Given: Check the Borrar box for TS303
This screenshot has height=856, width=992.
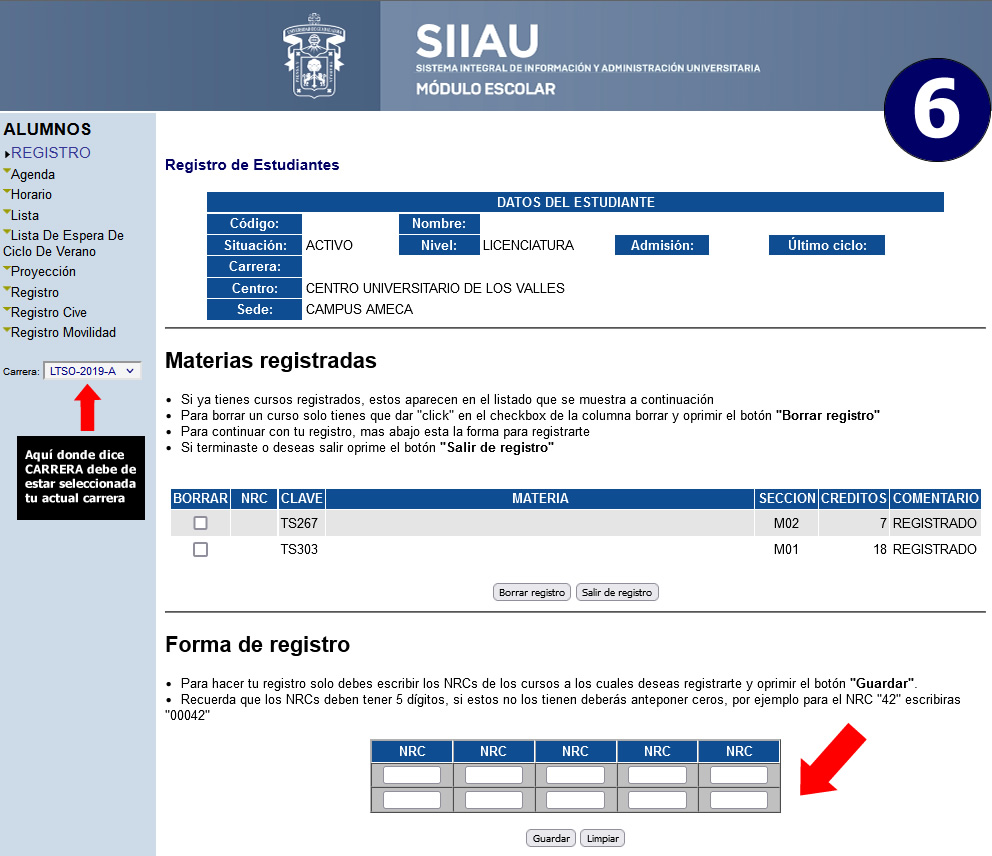Looking at the screenshot, I should (201, 549).
